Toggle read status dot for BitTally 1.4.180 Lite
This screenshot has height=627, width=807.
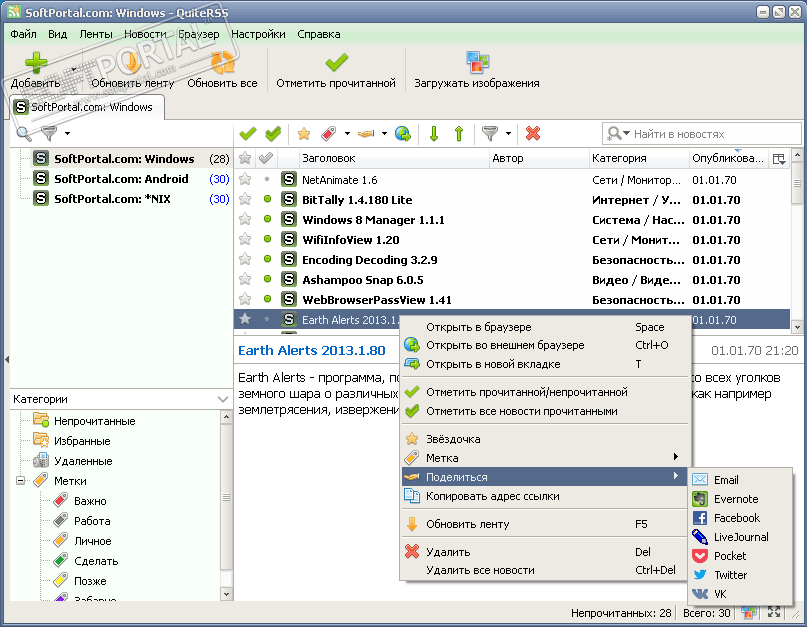(x=267, y=199)
